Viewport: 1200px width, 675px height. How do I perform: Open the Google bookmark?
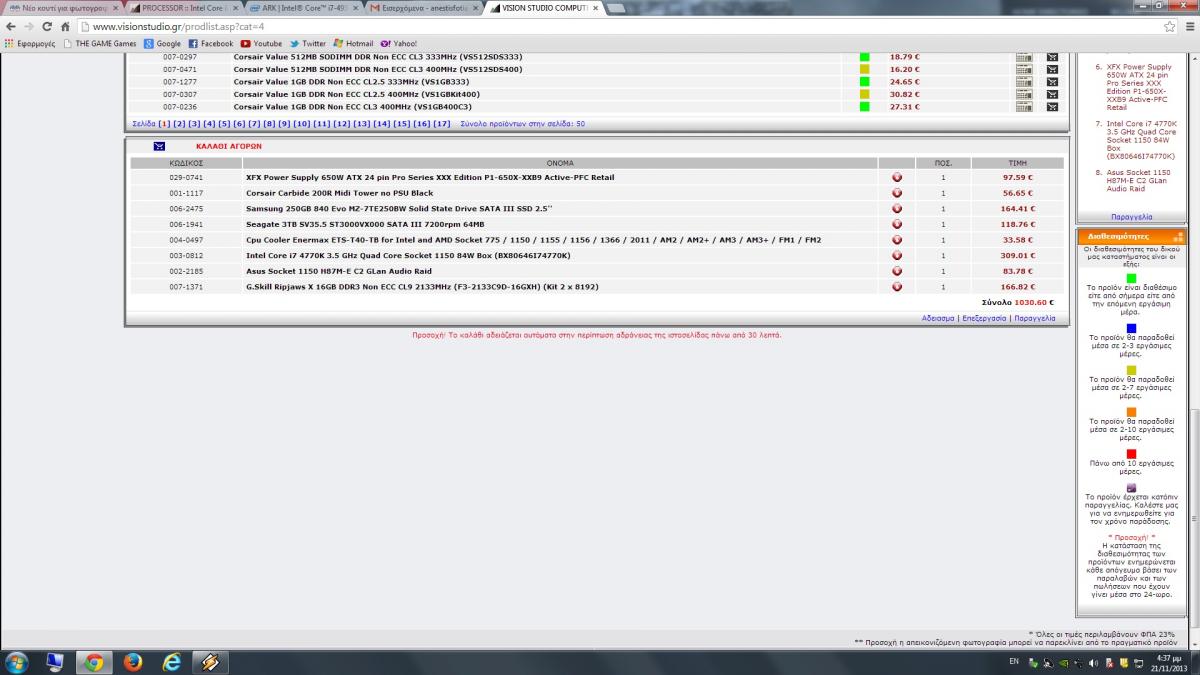163,44
